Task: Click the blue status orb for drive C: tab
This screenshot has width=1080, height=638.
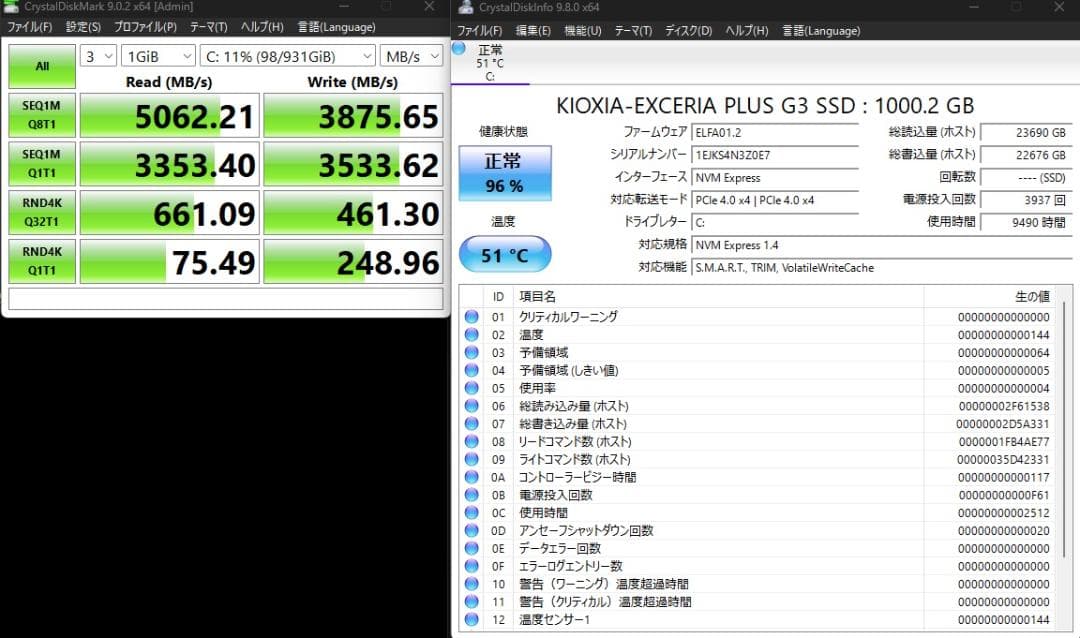Action: click(459, 48)
